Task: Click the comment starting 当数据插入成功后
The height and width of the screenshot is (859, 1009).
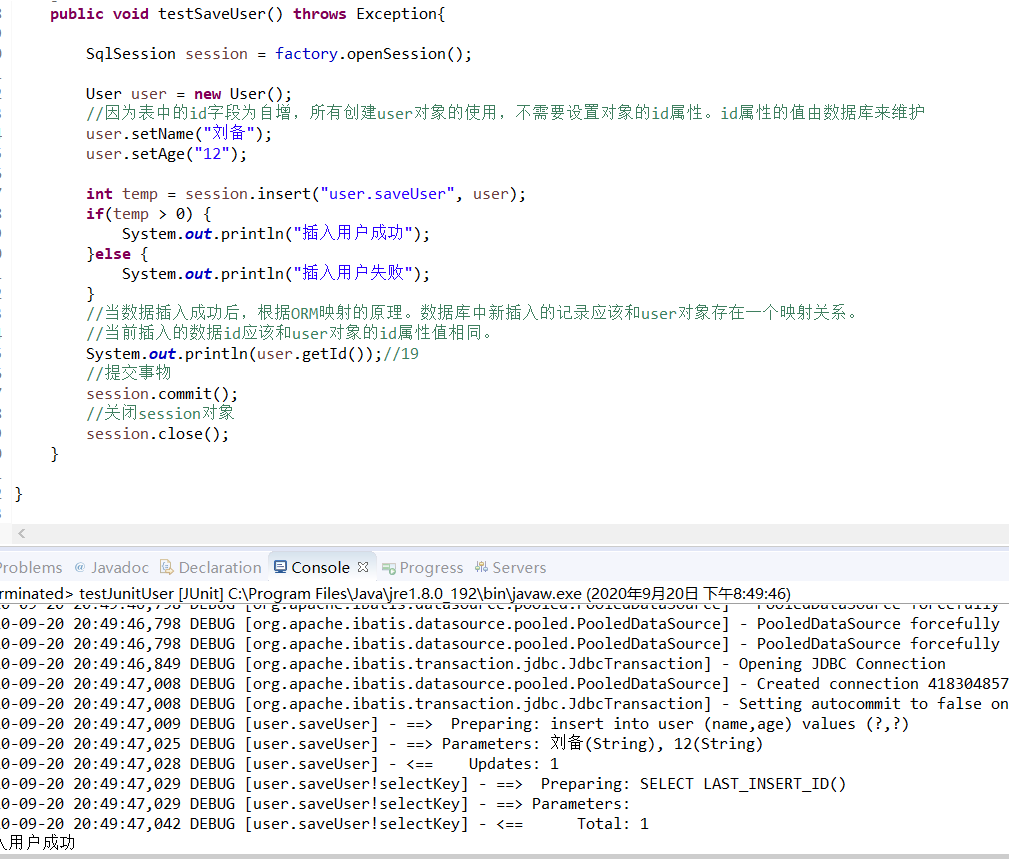Action: coord(472,313)
